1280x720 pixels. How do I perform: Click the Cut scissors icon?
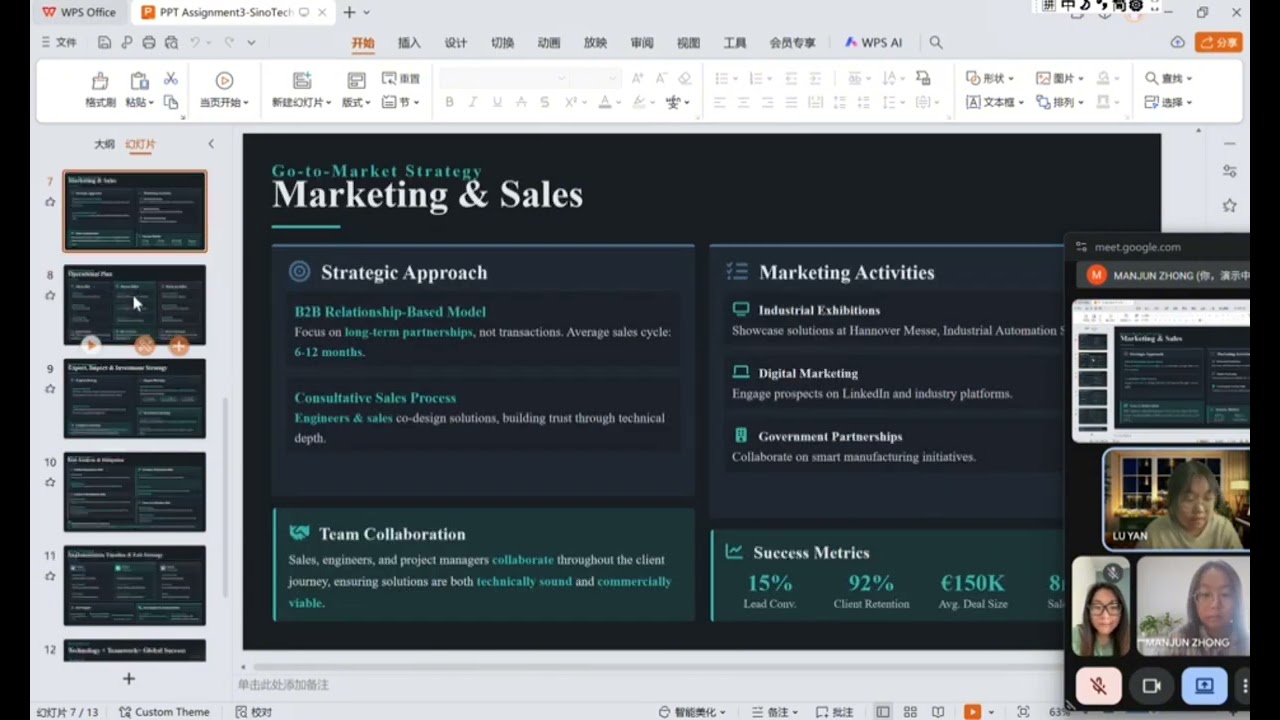pos(170,78)
